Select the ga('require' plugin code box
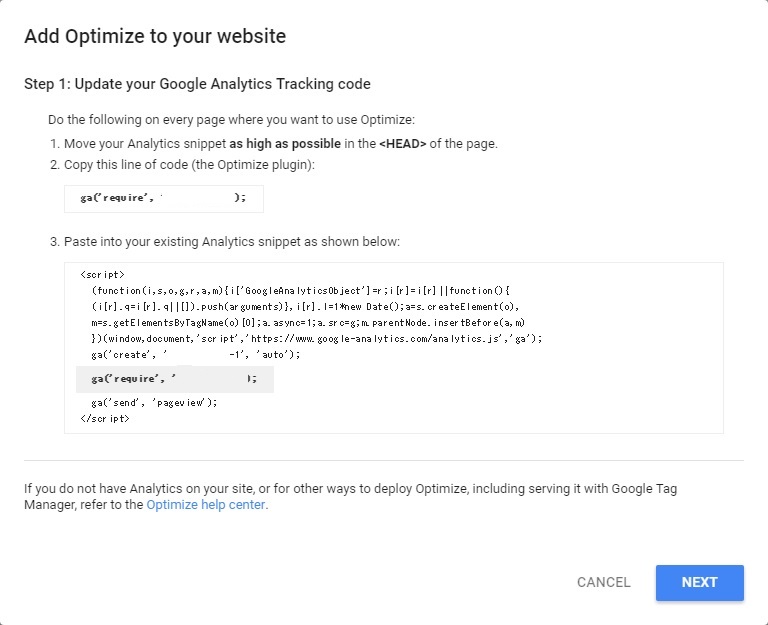 164,198
